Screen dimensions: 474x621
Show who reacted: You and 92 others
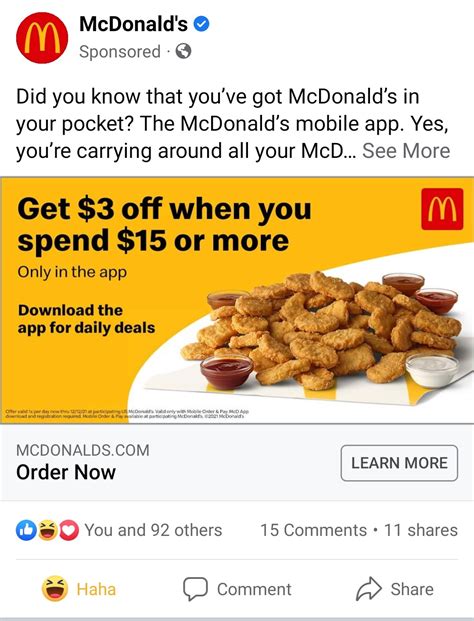click(153, 530)
